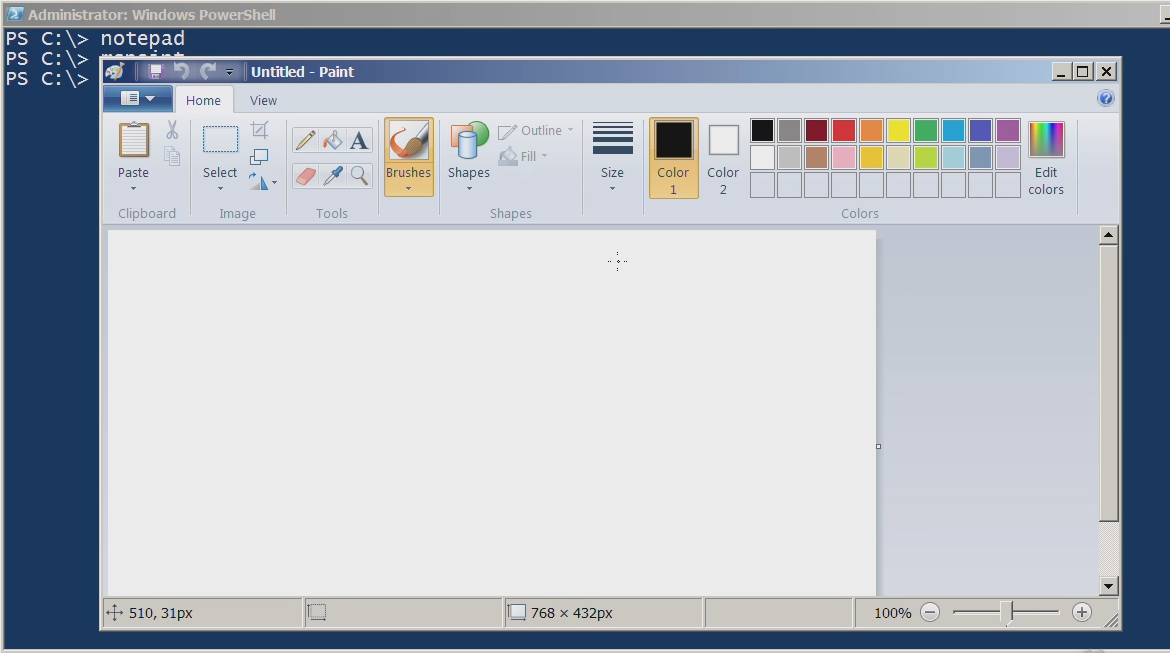Activate the Color picker eyedropper tool
1170x653 pixels.
pyautogui.click(x=332, y=175)
